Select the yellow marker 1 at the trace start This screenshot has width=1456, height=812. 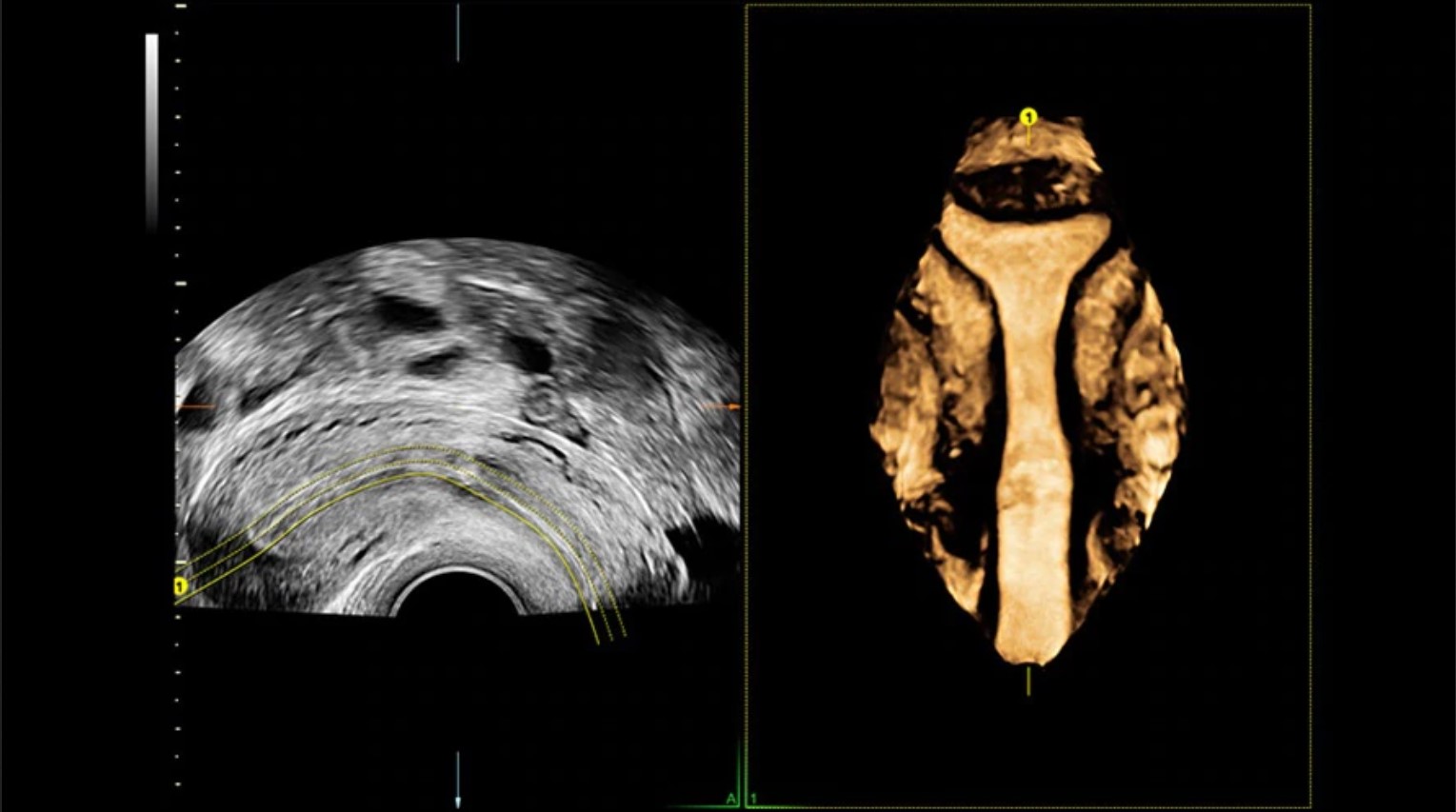pyautogui.click(x=179, y=586)
